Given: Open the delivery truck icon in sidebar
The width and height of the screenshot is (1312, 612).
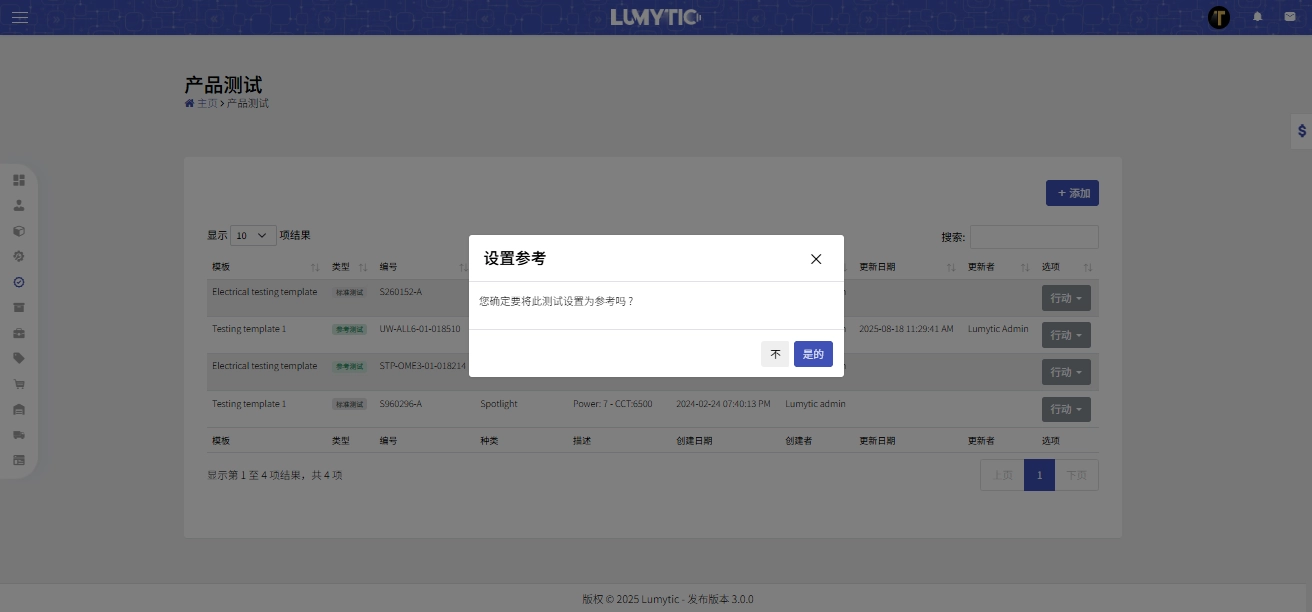Looking at the screenshot, I should [19, 435].
